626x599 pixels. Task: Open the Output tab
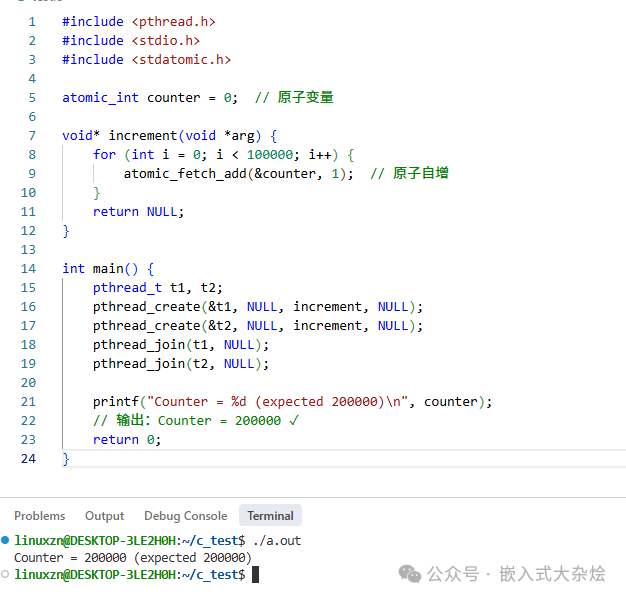(104, 516)
